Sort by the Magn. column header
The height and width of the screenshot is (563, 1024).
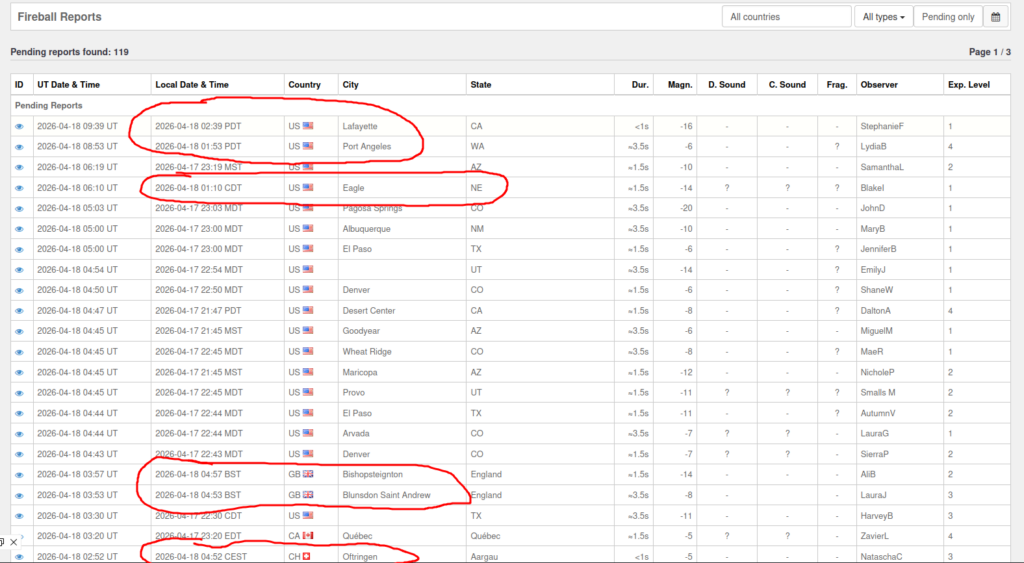[680, 85]
